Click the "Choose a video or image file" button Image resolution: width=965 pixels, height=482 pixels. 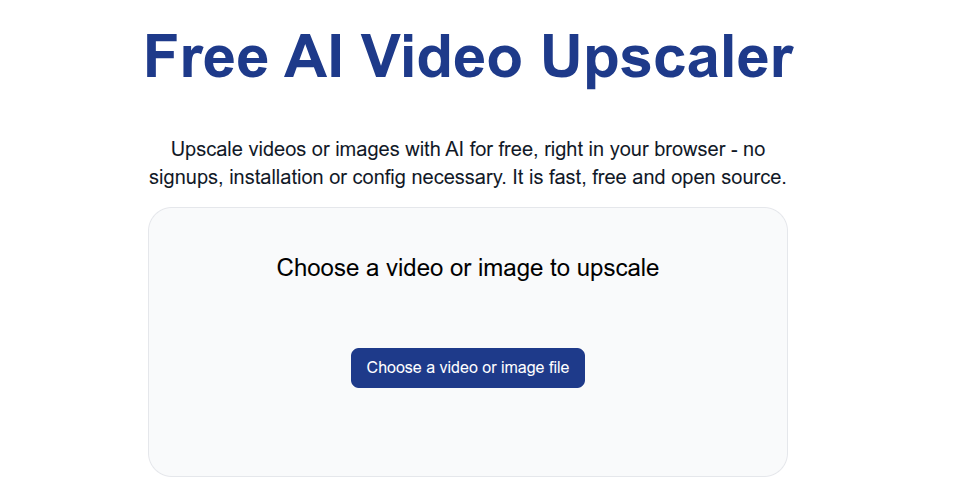468,368
